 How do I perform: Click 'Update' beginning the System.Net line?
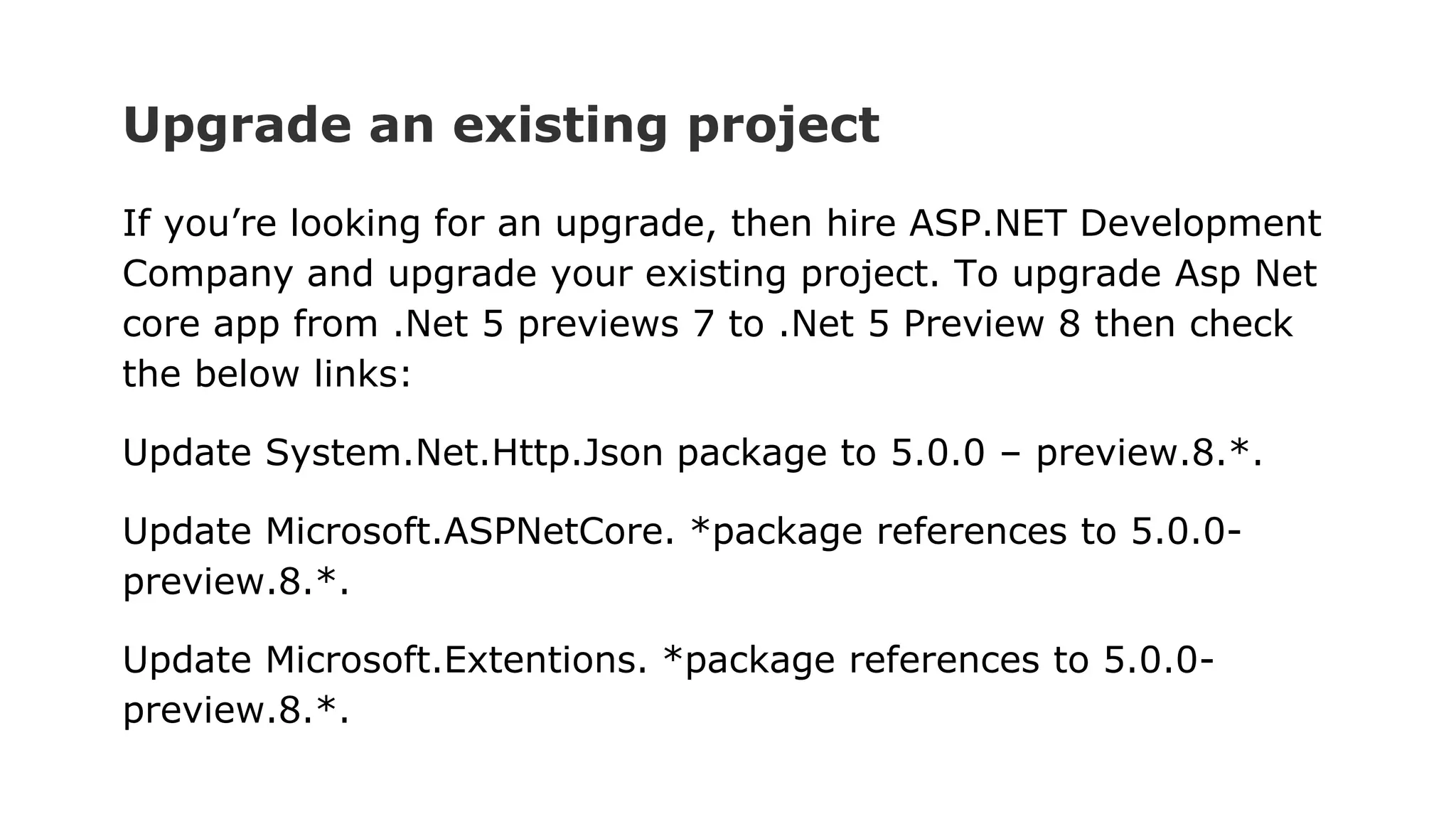coord(187,453)
